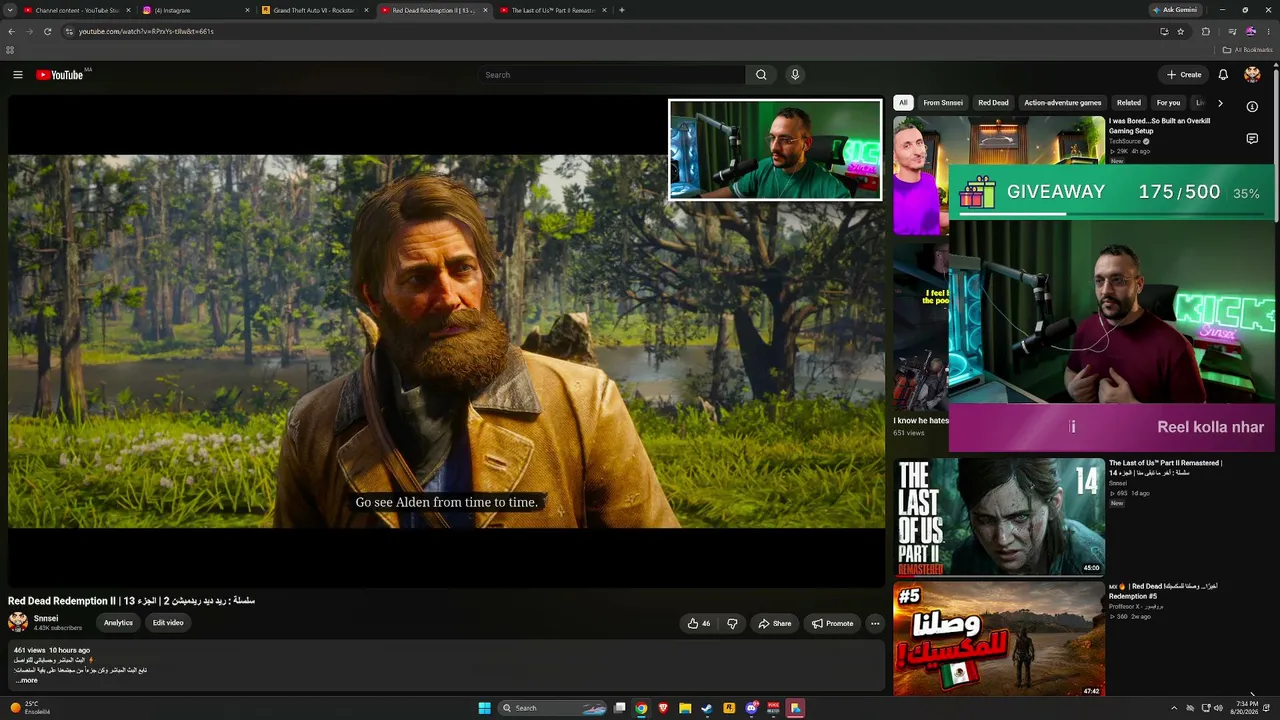This screenshot has width=1280, height=720.
Task: Search by voice with the microphone icon
Action: coord(795,75)
